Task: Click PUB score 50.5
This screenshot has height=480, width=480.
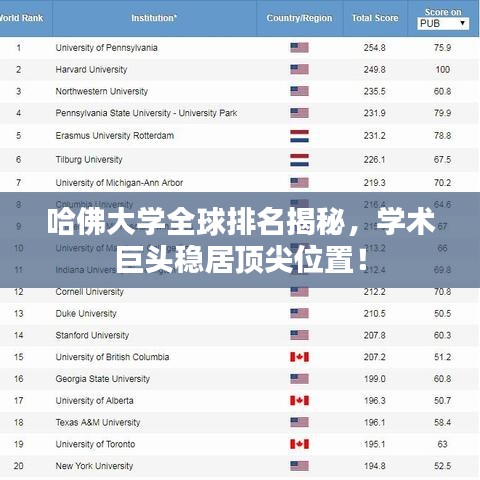Action: tap(443, 313)
